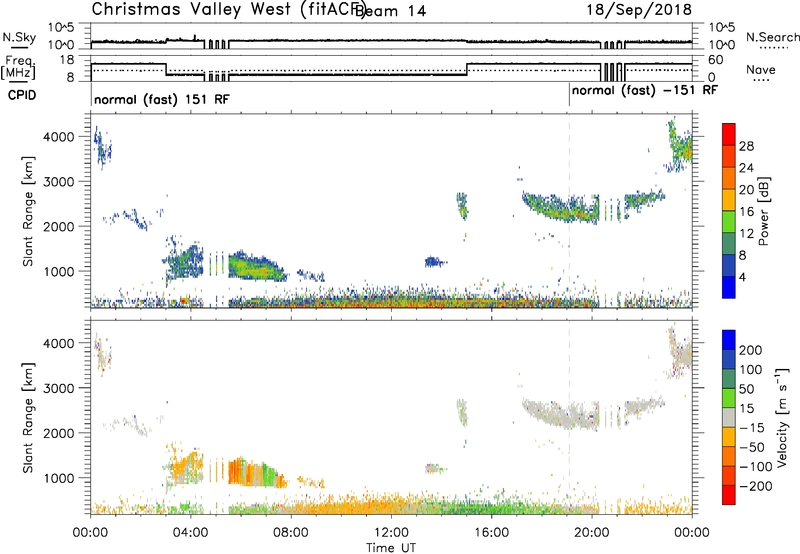This screenshot has width=800, height=554.
Task: Click small 13:30 echo patch in power panel
Action: coord(435,262)
